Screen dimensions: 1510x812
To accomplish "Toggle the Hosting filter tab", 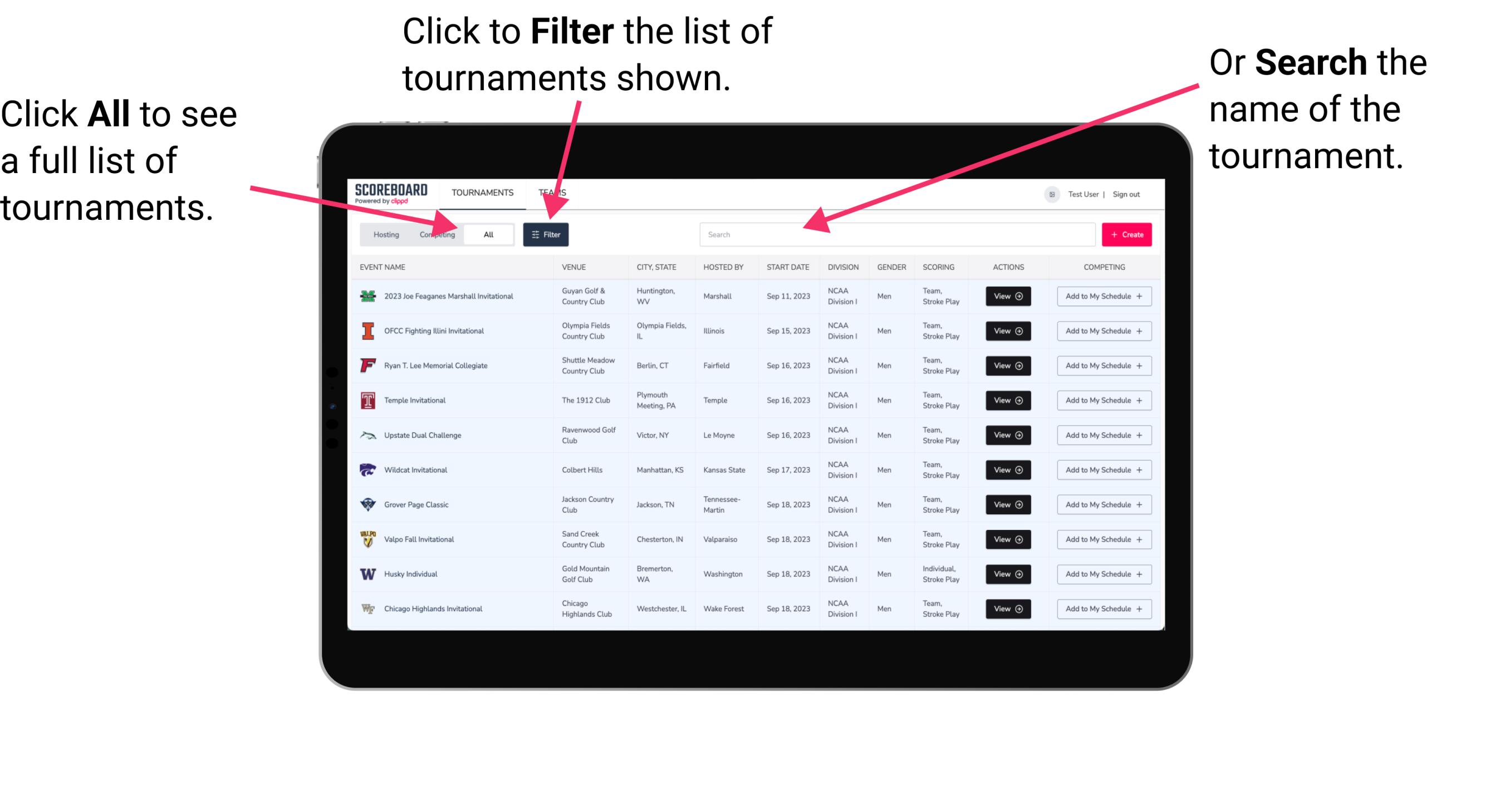I will pyautogui.click(x=385, y=234).
